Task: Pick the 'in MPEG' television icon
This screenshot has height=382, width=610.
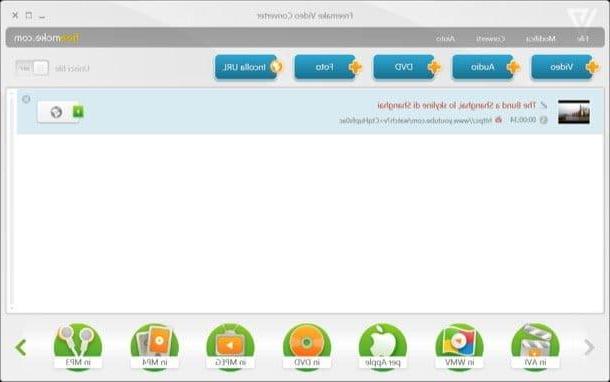Action: pyautogui.click(x=230, y=347)
